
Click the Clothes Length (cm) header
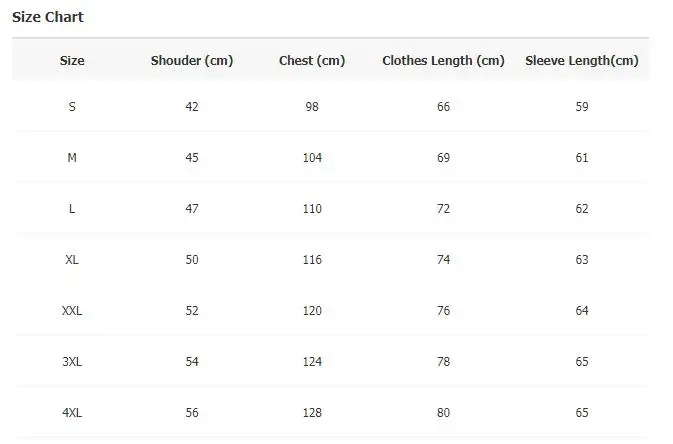[x=443, y=61]
